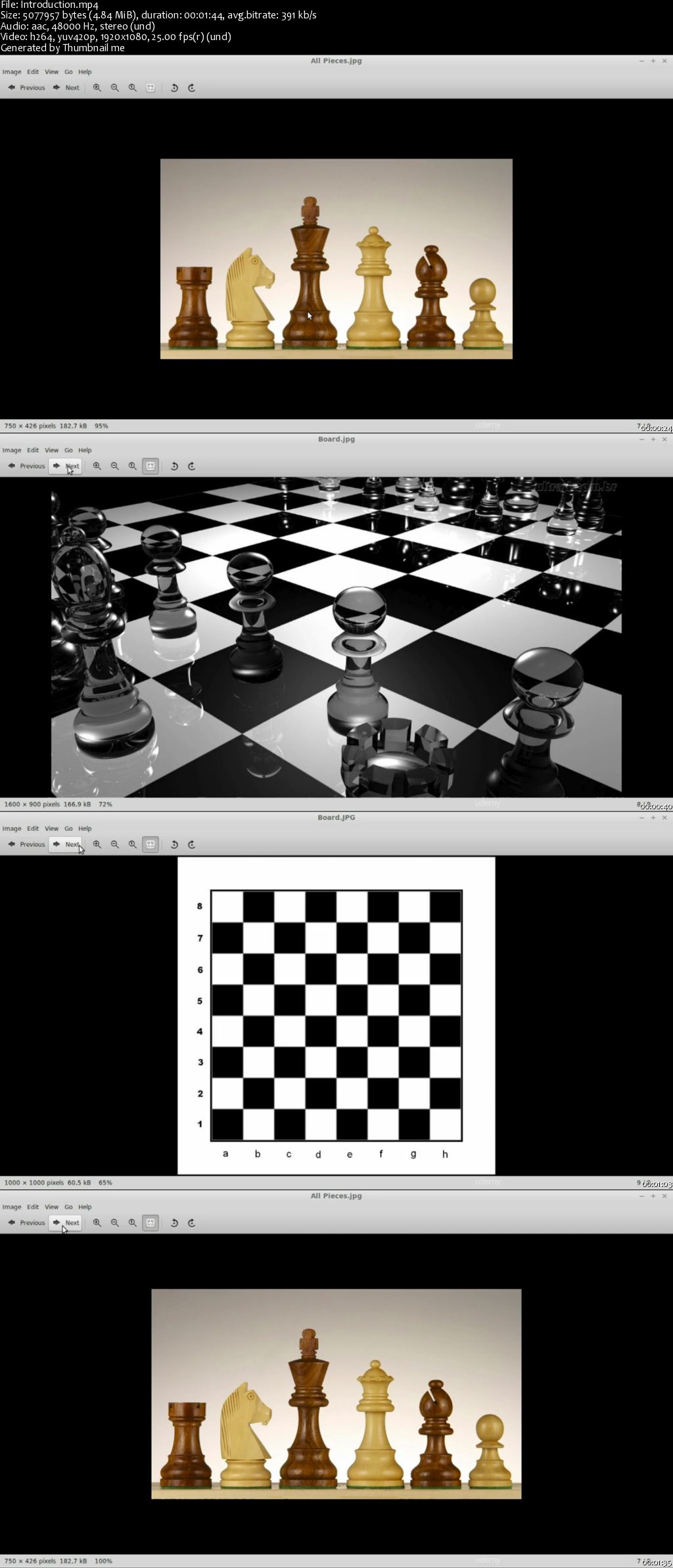Toggle best fit in Board.jpg 72% window
This screenshot has height=1568, width=673.
coord(151,466)
